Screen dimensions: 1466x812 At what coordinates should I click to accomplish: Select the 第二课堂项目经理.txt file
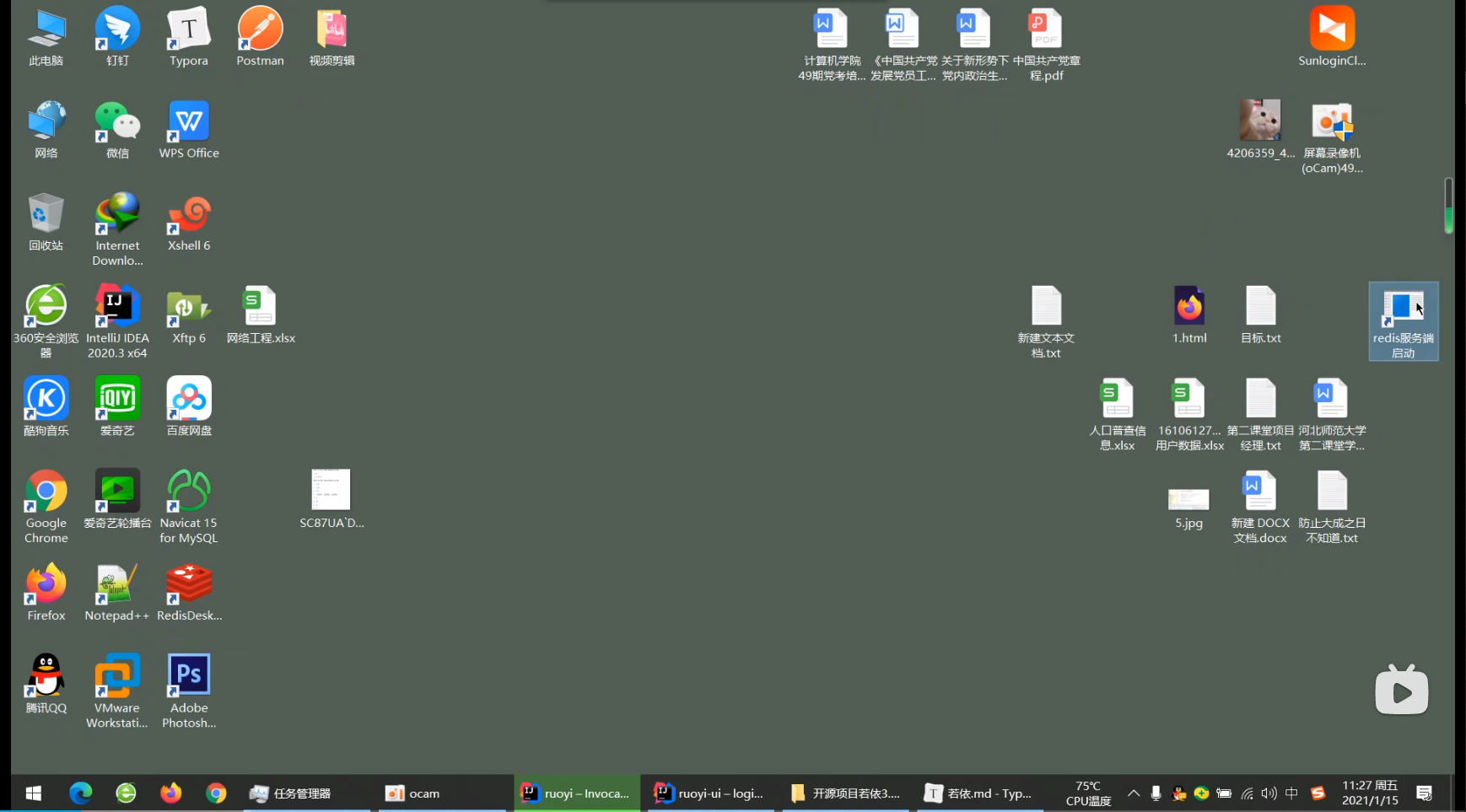point(1260,414)
